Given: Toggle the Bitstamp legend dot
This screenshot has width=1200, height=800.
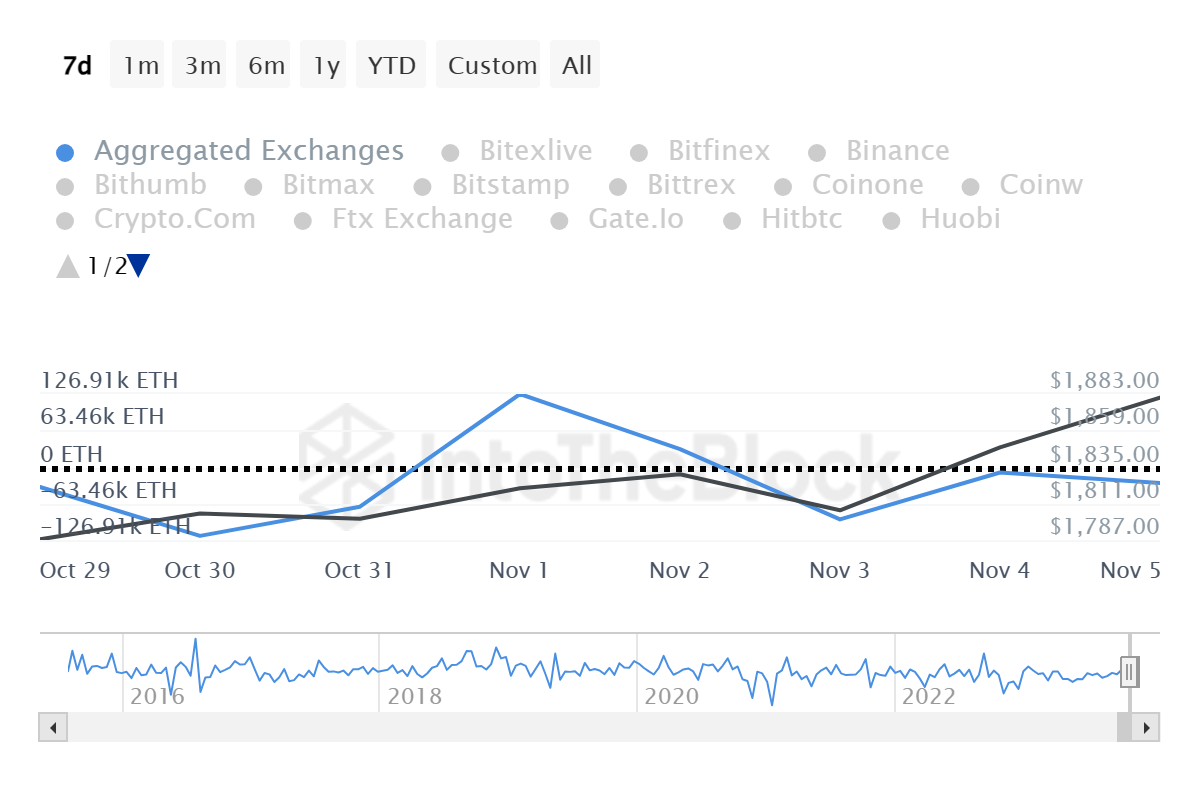Looking at the screenshot, I should click(423, 187).
